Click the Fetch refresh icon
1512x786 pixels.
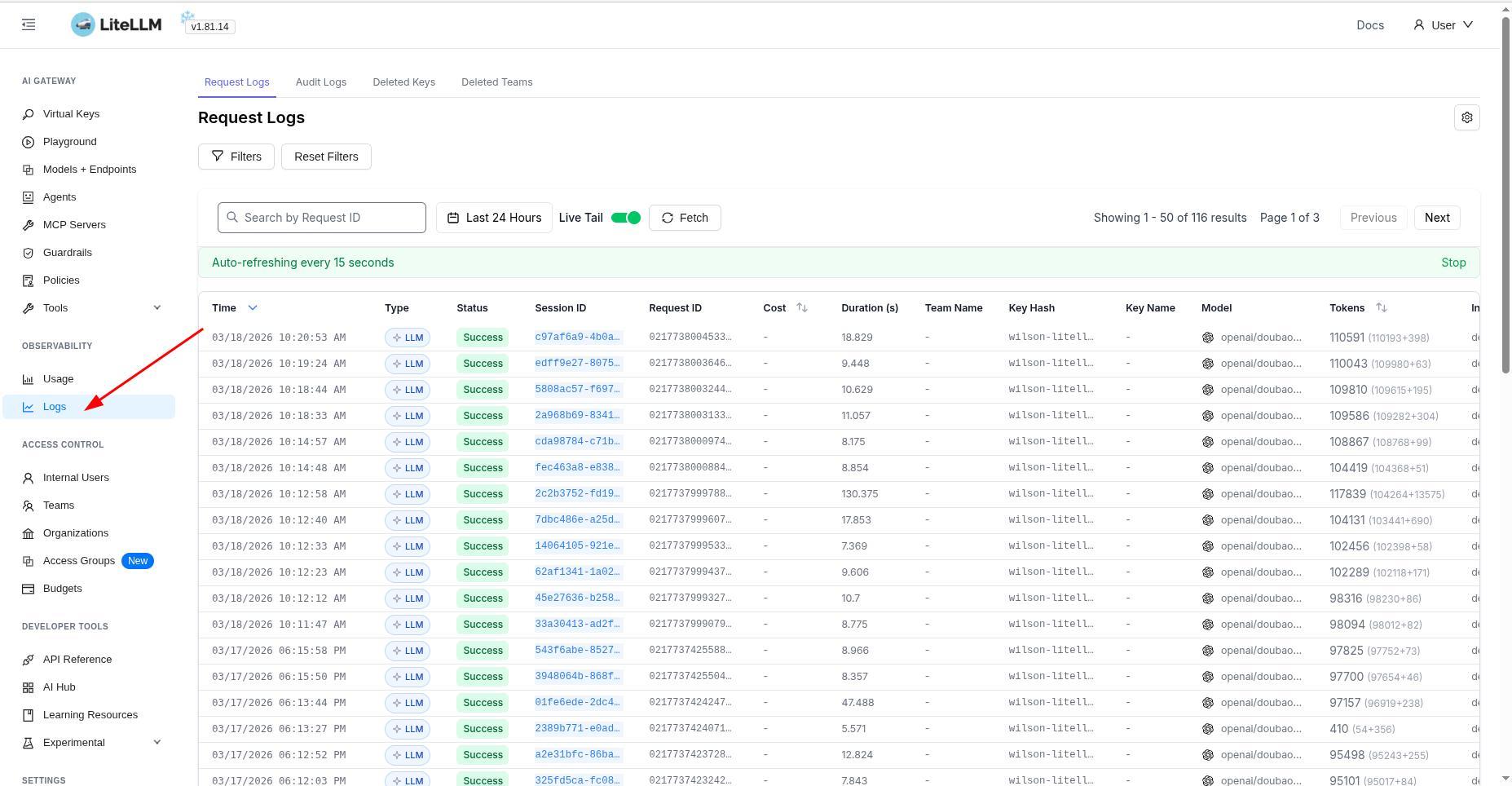click(668, 218)
